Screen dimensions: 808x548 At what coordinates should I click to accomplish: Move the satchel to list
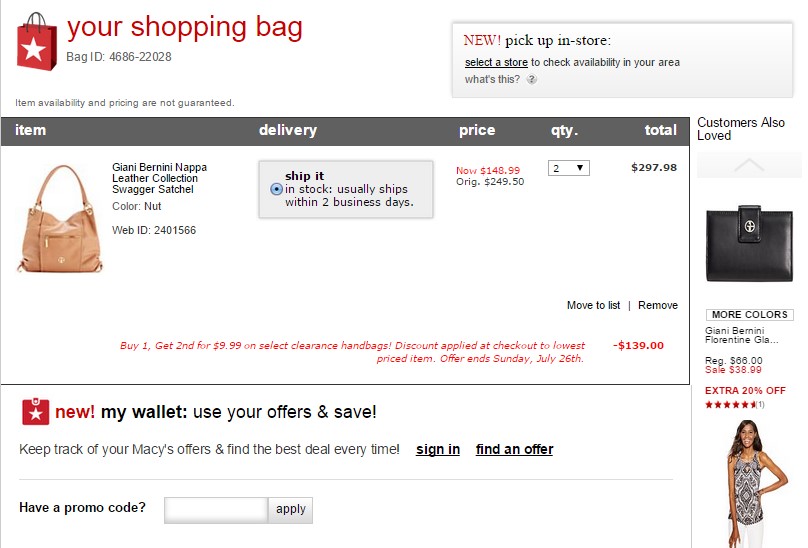[593, 305]
